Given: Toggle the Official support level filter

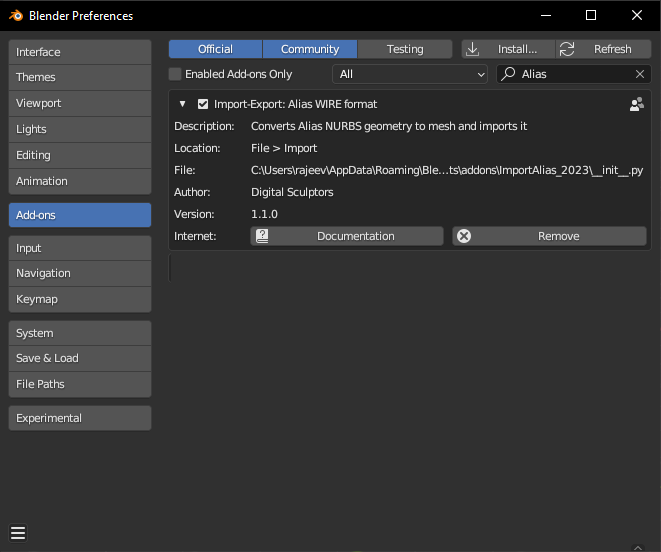Looking at the screenshot, I should click(x=215, y=49).
